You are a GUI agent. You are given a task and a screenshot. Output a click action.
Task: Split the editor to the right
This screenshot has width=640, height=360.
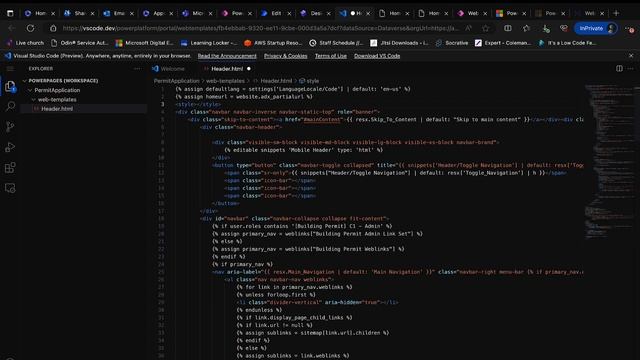click(619, 69)
